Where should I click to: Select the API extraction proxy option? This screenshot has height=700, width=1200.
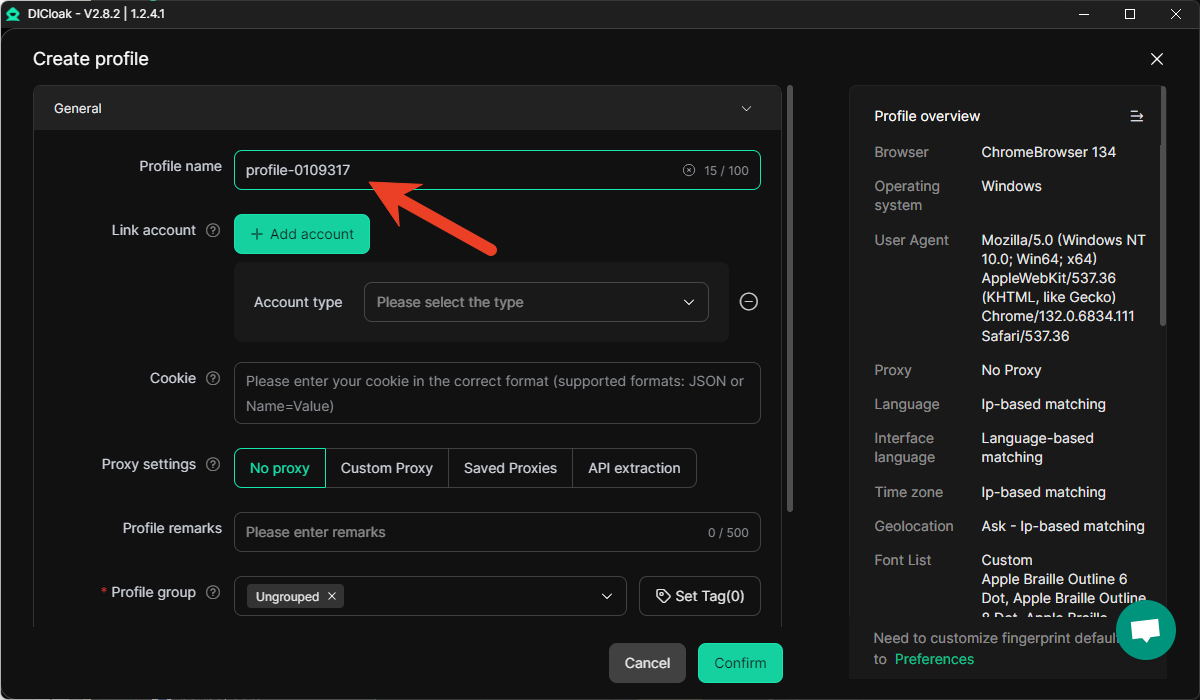pos(634,468)
